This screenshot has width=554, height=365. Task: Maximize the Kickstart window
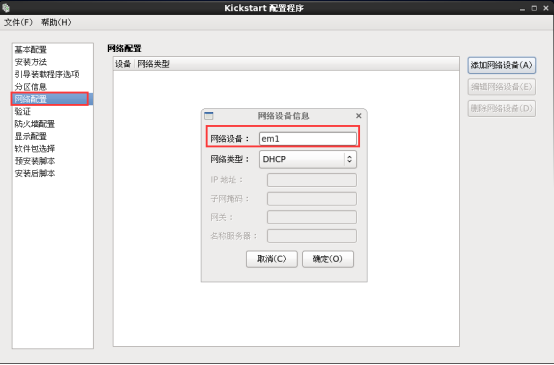click(534, 8)
